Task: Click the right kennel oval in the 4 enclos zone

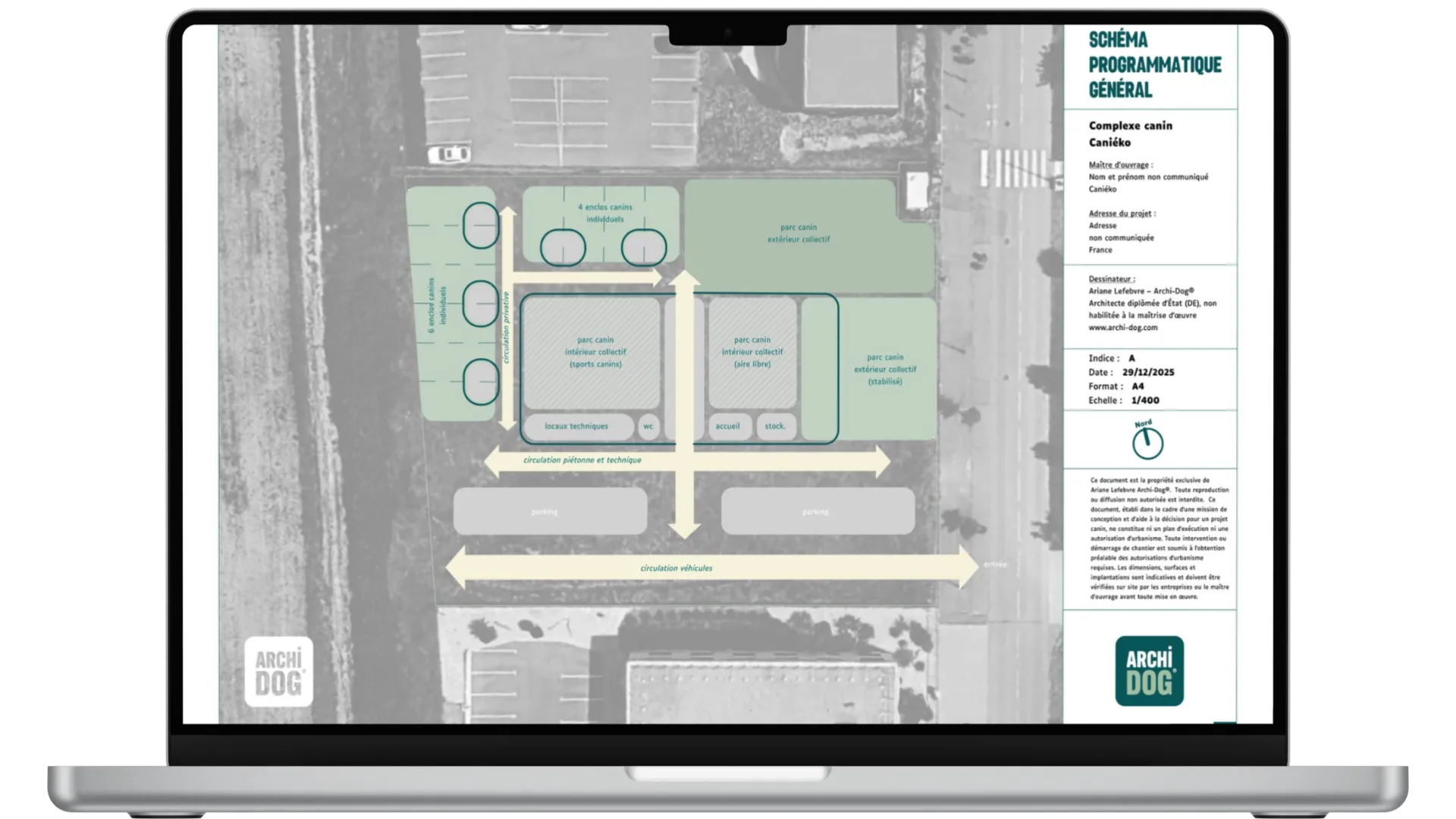Action: pos(644,248)
